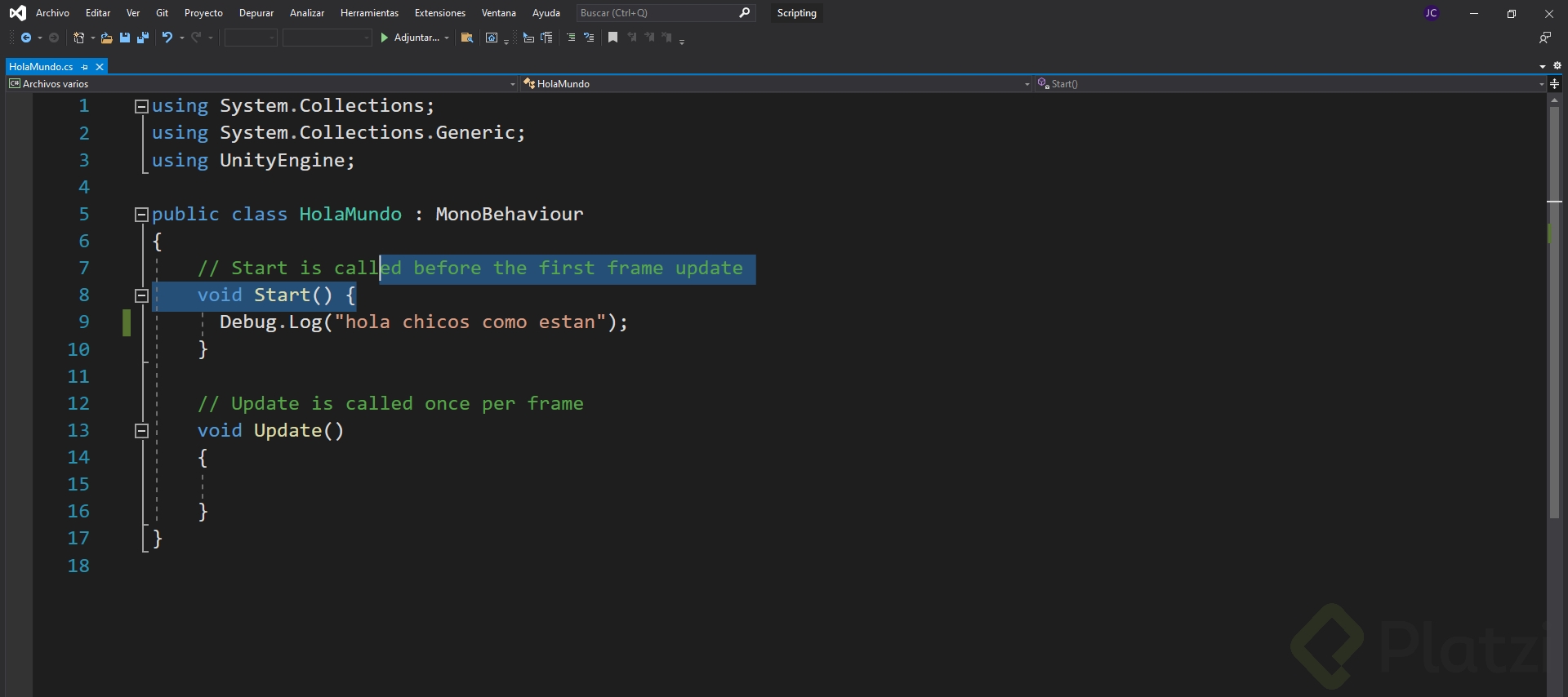The width and height of the screenshot is (1568, 697).
Task: Navigate backward with the back arrow
Action: 26,38
